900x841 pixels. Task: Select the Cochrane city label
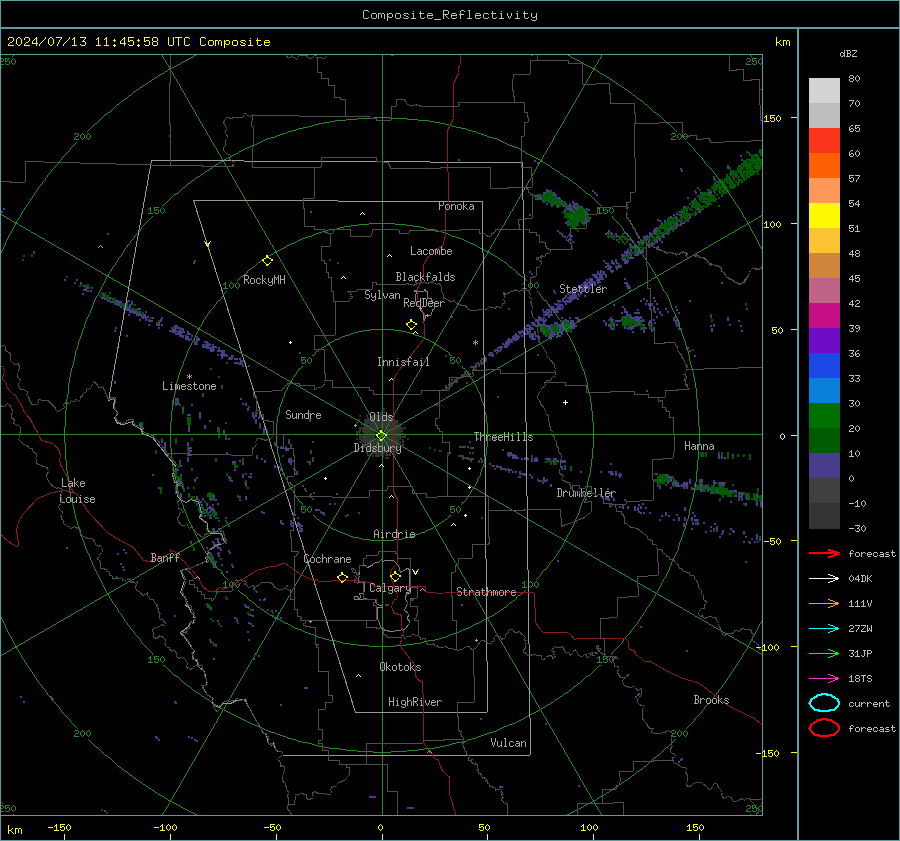coord(327,559)
